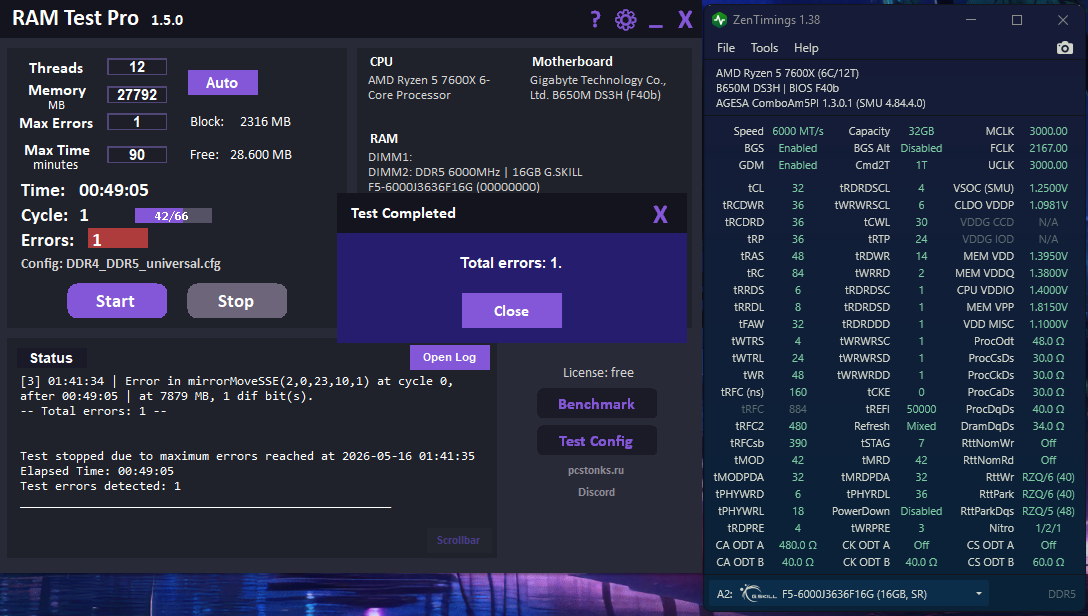Viewport: 1088px width, 616px height.
Task: Open ZenTimings File menu
Action: pos(726,48)
